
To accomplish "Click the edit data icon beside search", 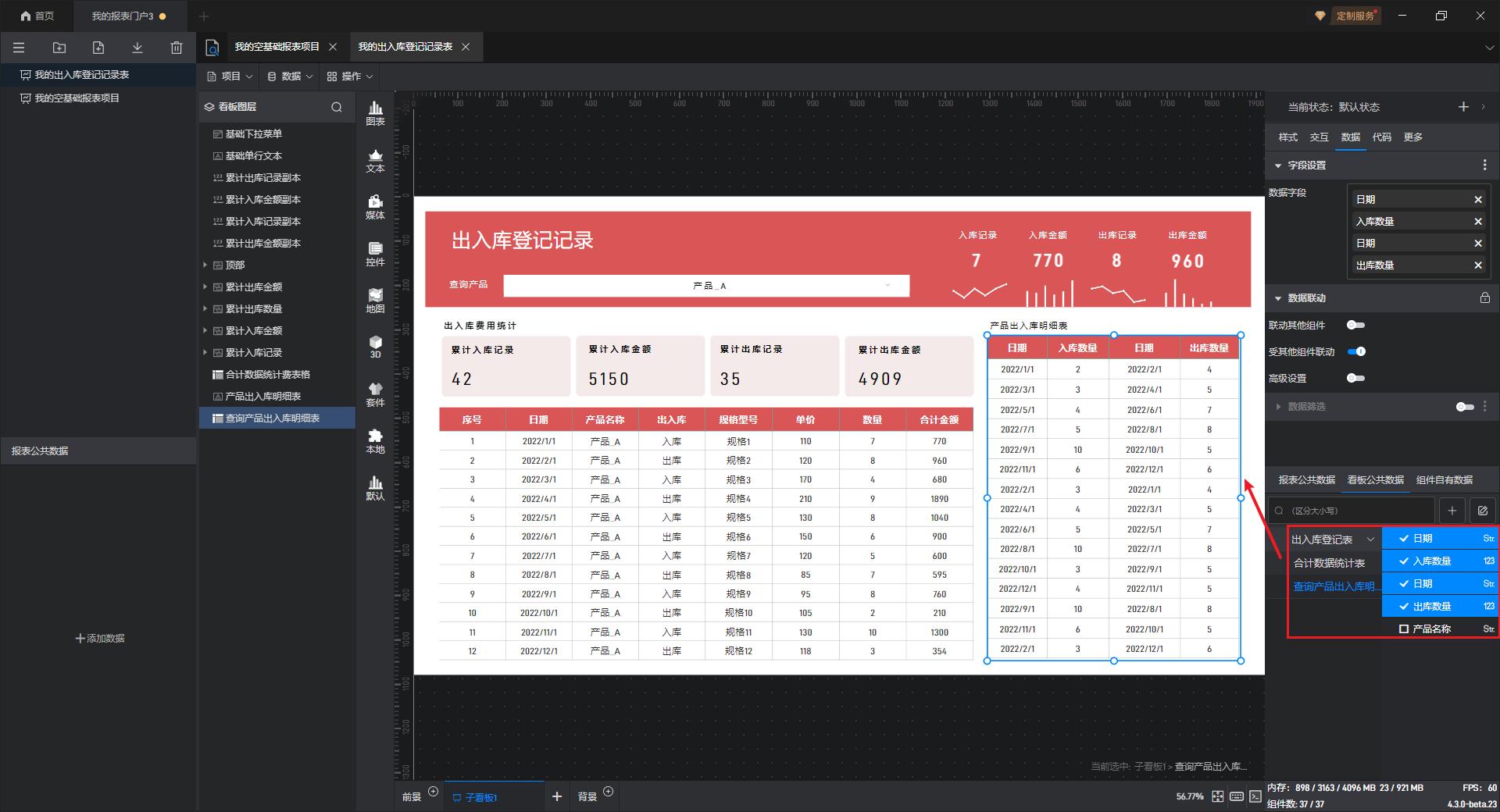I will click(x=1482, y=511).
